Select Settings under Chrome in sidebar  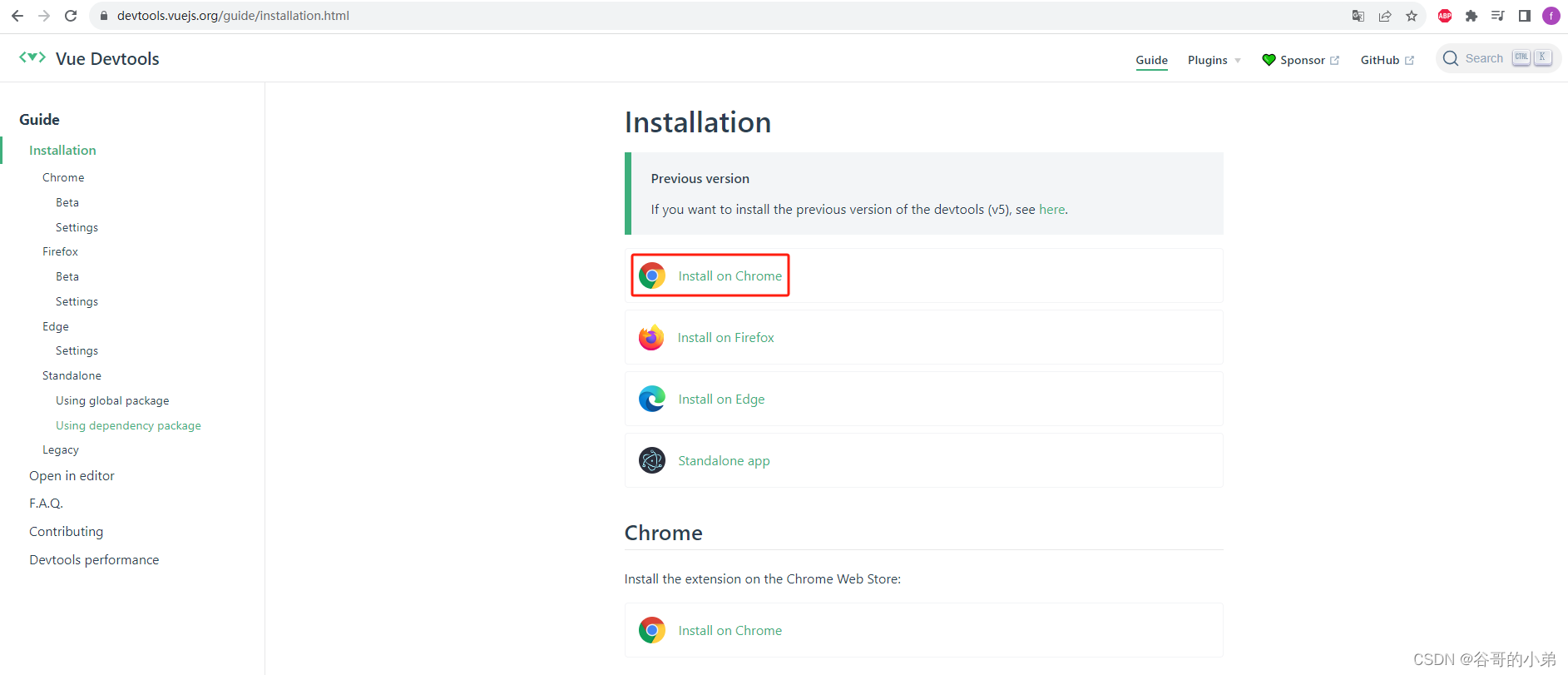77,227
